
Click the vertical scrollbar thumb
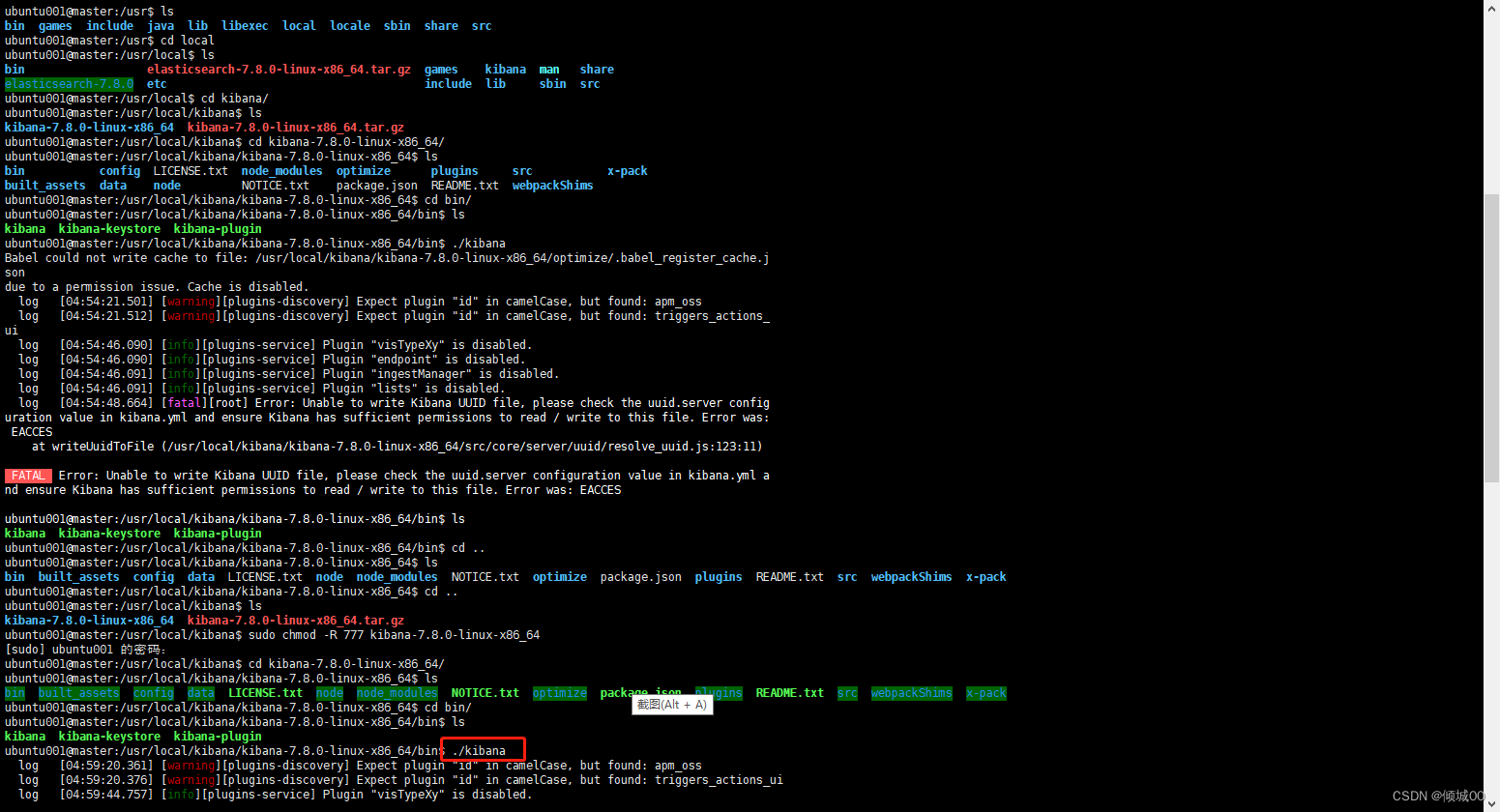[1491, 337]
